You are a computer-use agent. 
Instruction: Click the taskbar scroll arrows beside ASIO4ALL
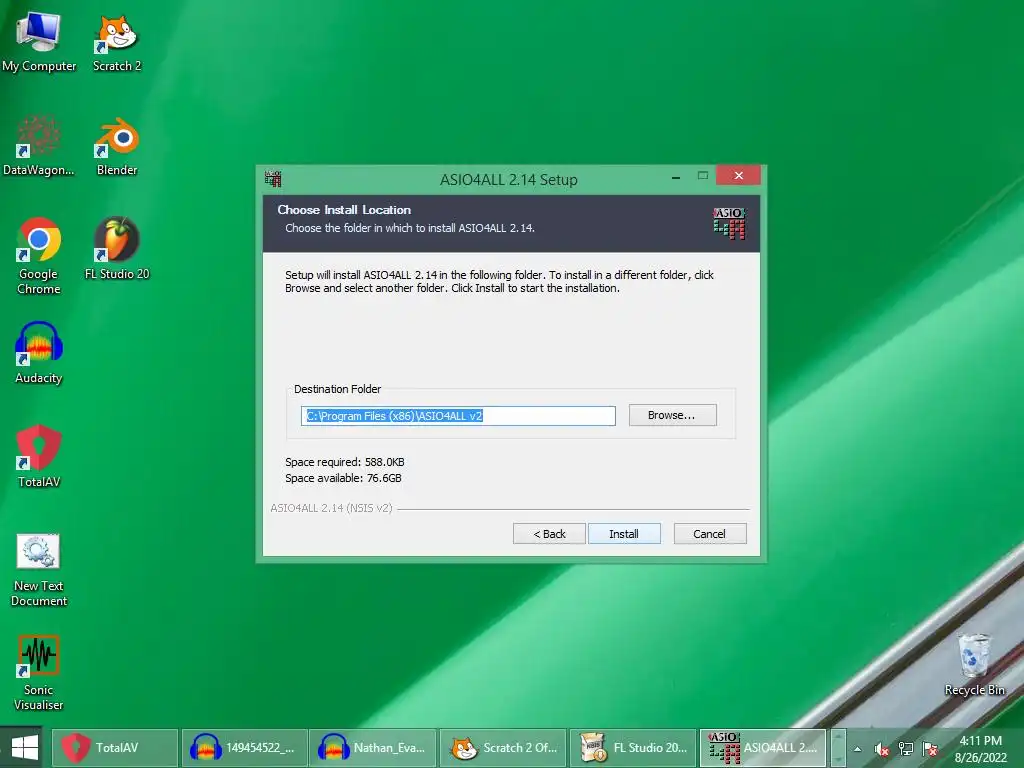click(x=838, y=748)
